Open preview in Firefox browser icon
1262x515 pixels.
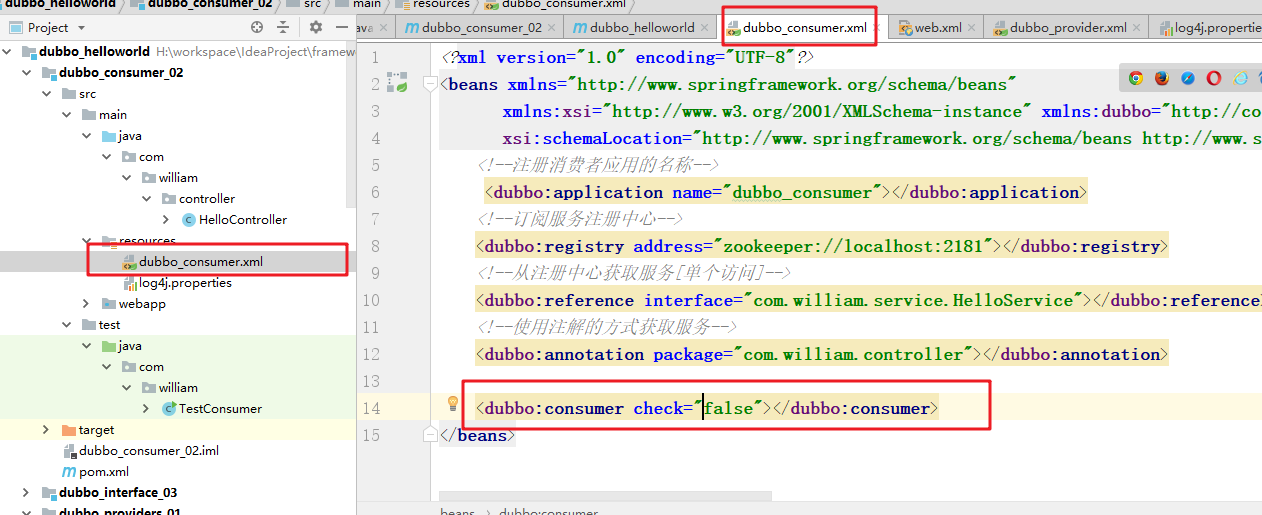[1162, 78]
